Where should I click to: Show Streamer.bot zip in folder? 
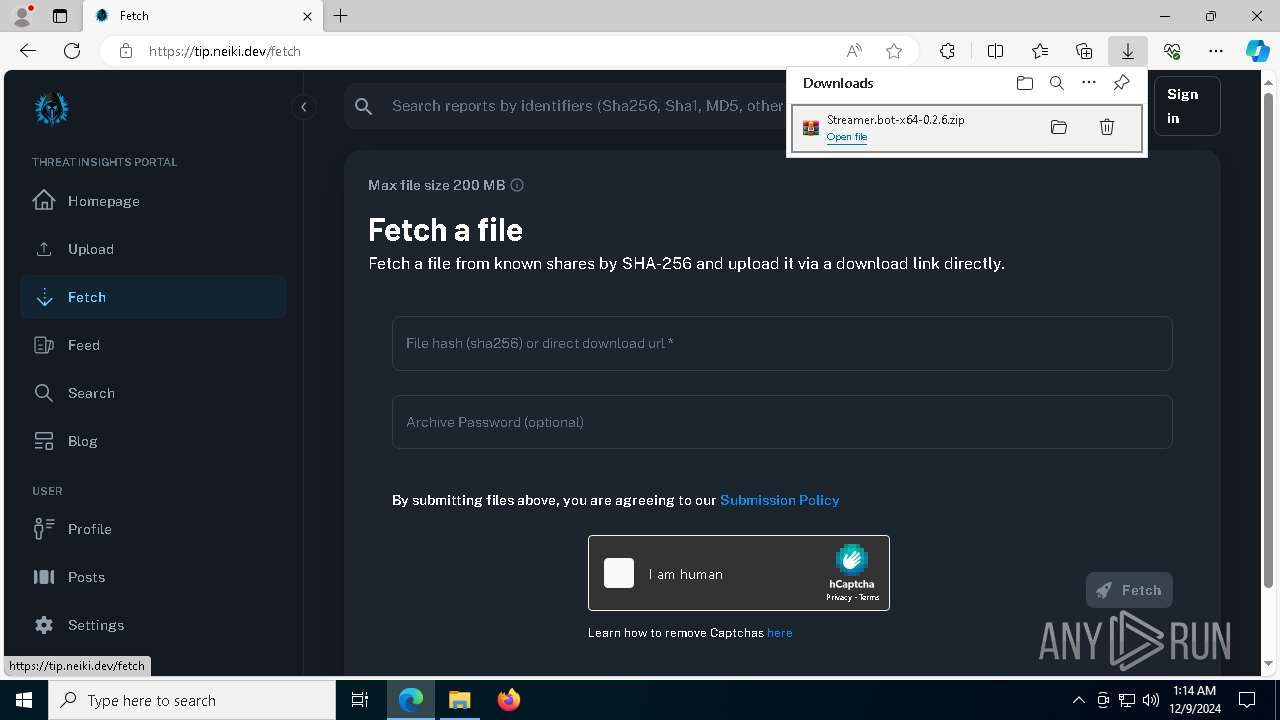coord(1059,127)
